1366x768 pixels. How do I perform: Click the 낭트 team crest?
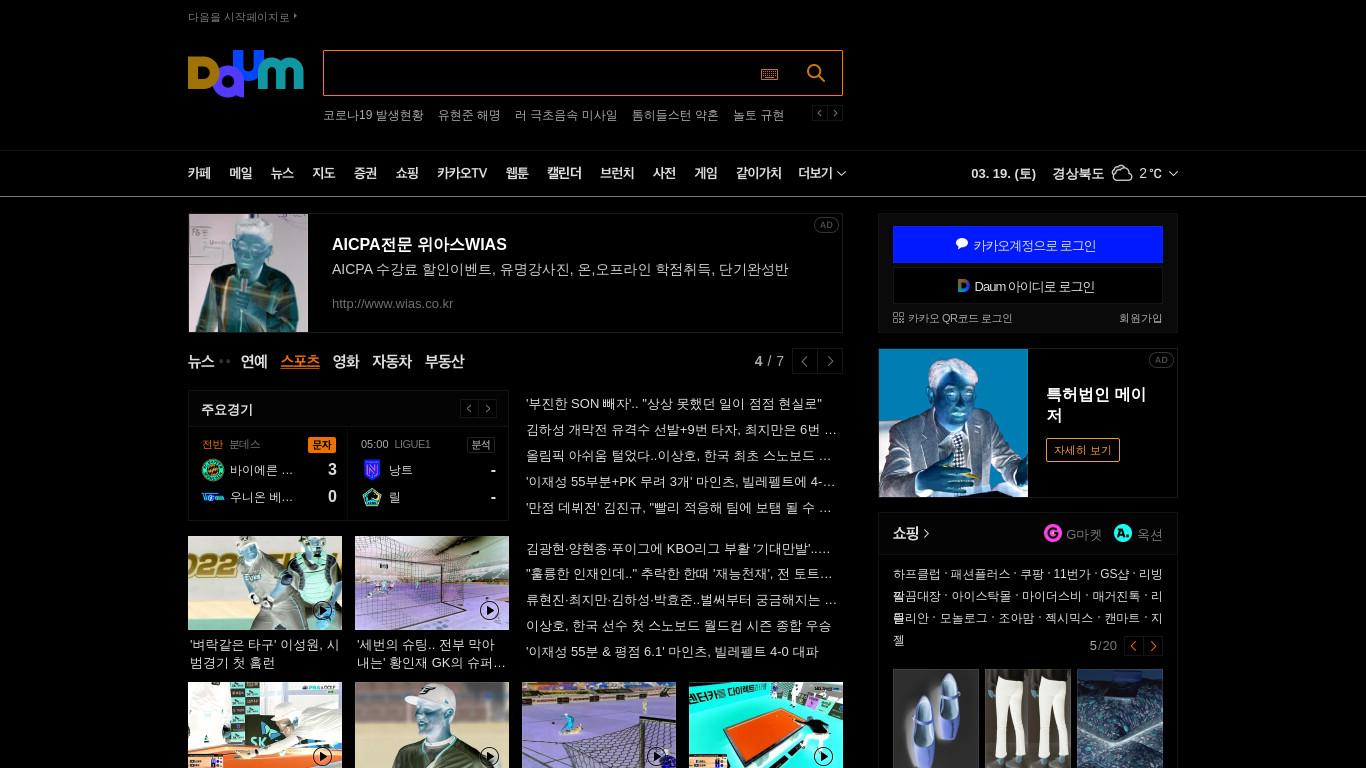(372, 470)
